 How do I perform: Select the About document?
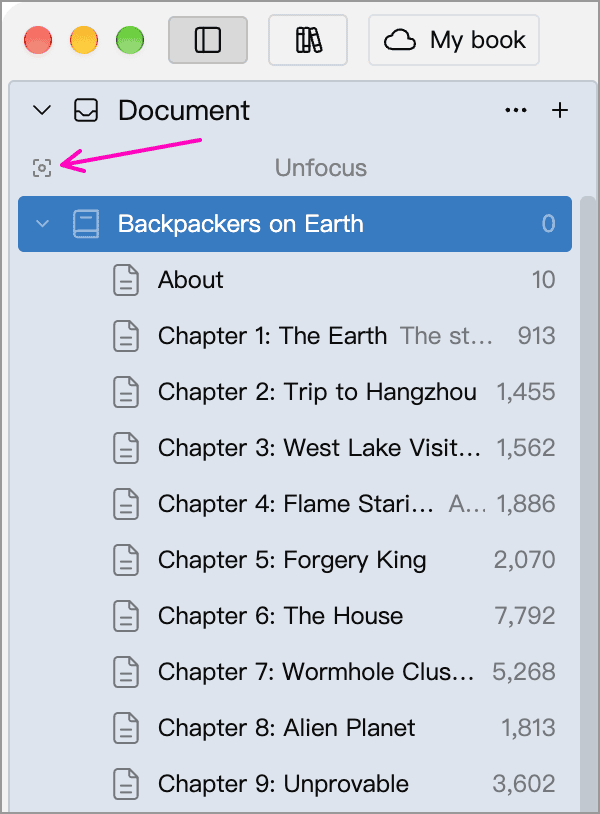[x=295, y=280]
